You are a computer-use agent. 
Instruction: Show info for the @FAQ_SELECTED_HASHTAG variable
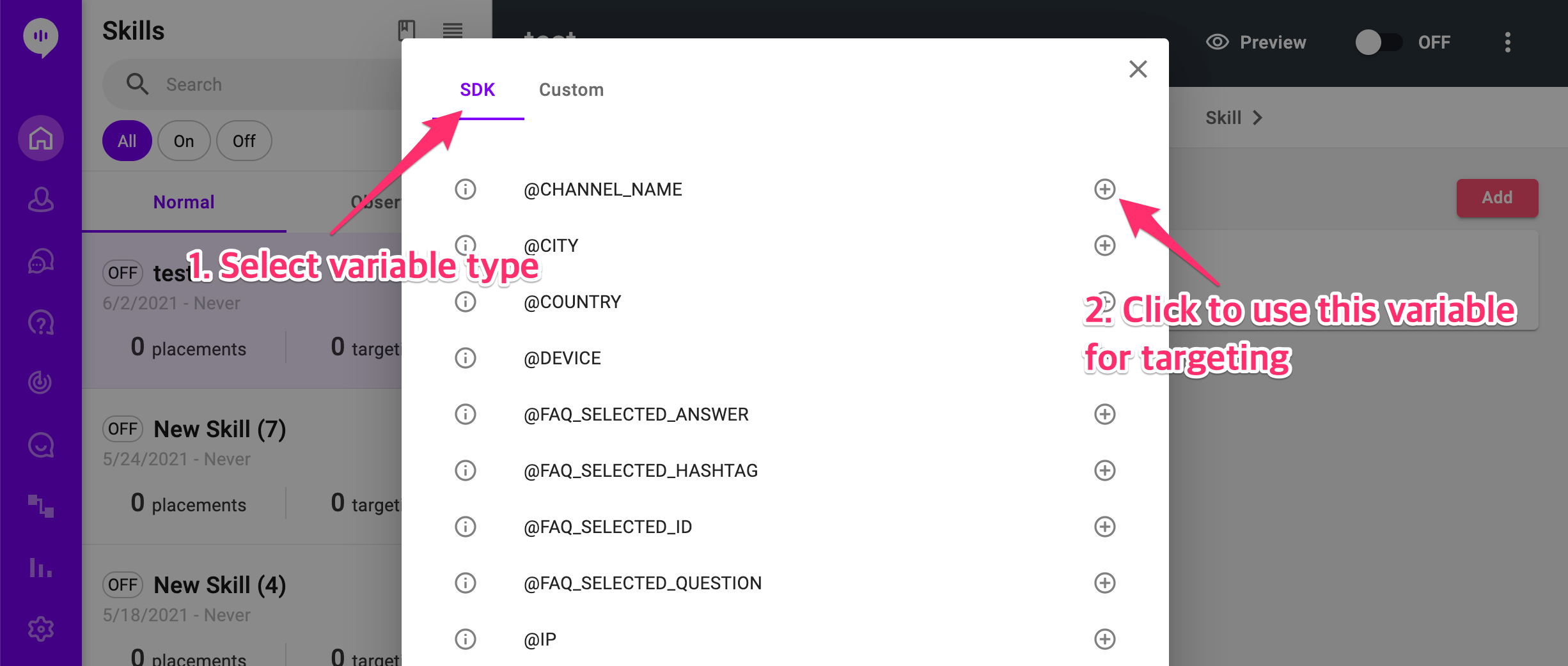click(466, 470)
